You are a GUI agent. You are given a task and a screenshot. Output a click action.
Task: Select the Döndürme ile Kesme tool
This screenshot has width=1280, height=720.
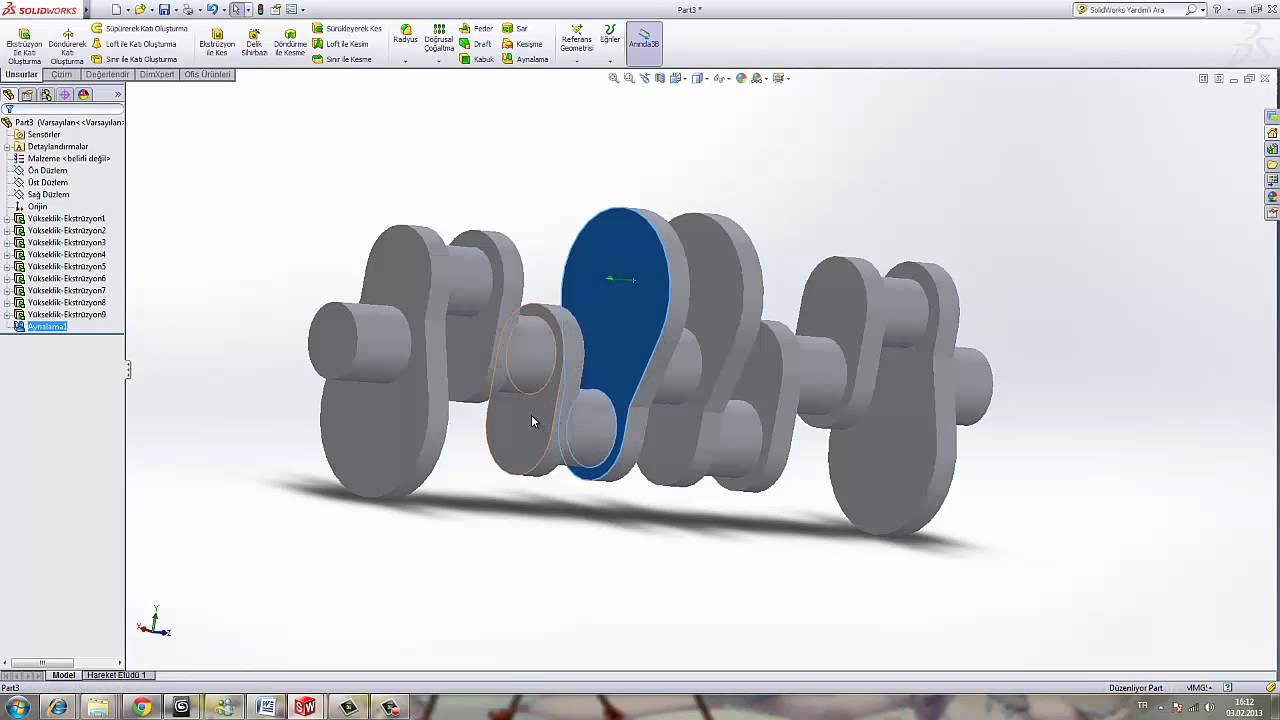290,43
